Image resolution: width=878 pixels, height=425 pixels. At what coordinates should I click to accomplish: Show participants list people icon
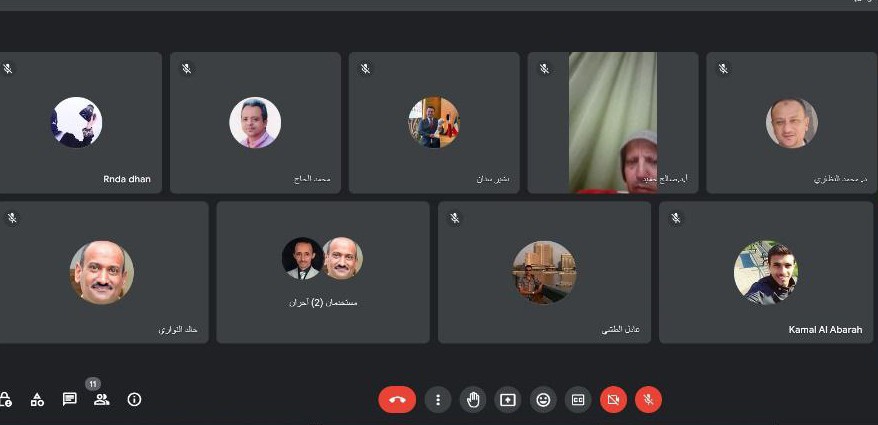tap(101, 400)
